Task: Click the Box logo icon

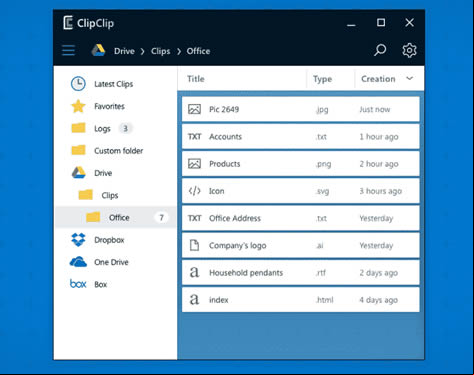Action: tap(78, 284)
